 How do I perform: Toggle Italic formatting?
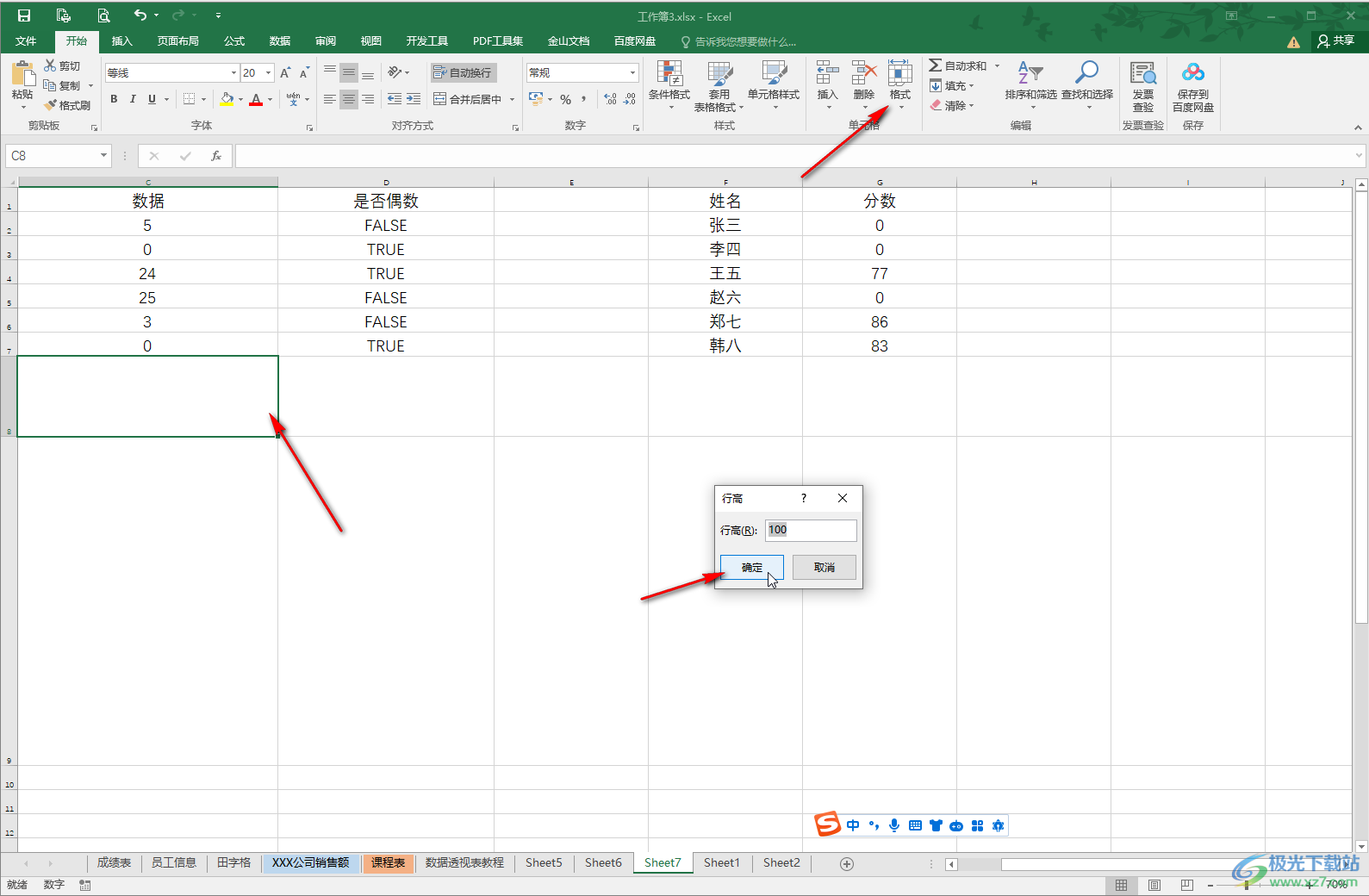tap(133, 99)
